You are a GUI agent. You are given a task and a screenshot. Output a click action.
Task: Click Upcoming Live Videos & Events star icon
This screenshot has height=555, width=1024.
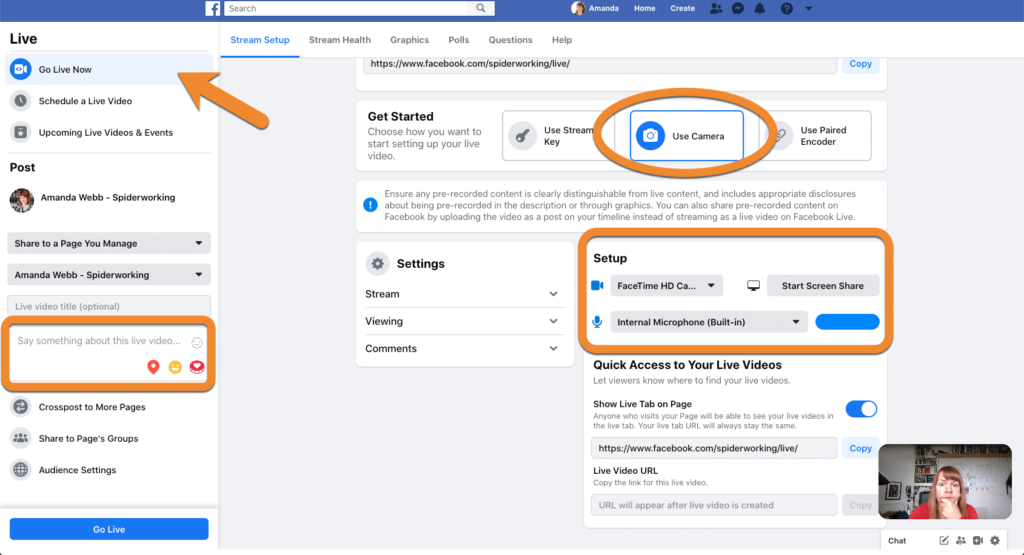point(21,132)
